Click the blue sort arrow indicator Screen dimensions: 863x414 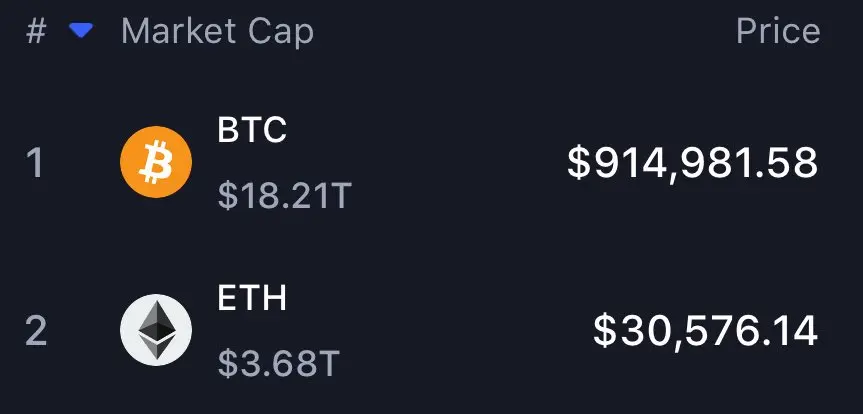point(81,31)
